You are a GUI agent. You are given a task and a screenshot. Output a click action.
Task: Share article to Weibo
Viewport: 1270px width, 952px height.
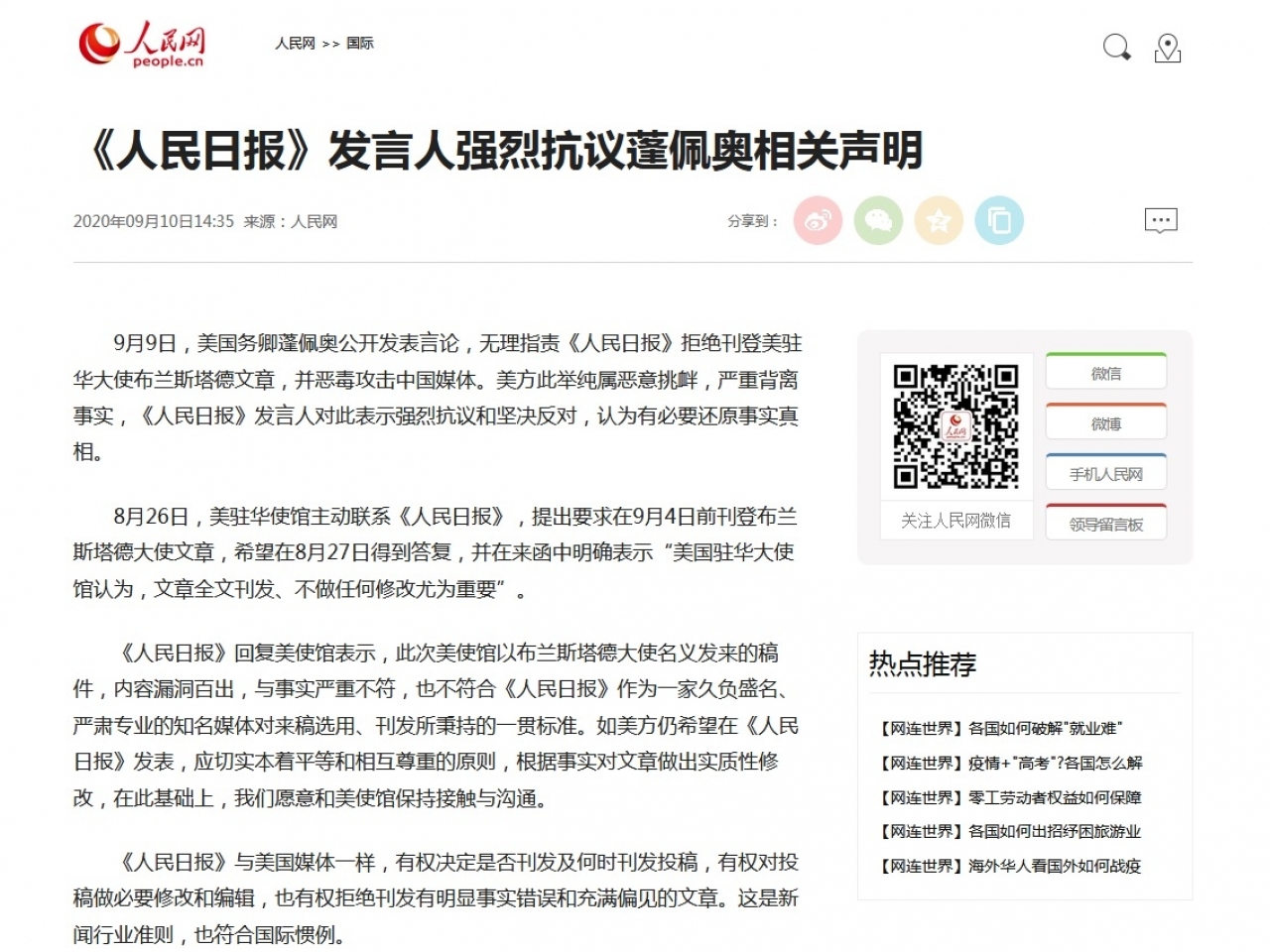point(818,220)
